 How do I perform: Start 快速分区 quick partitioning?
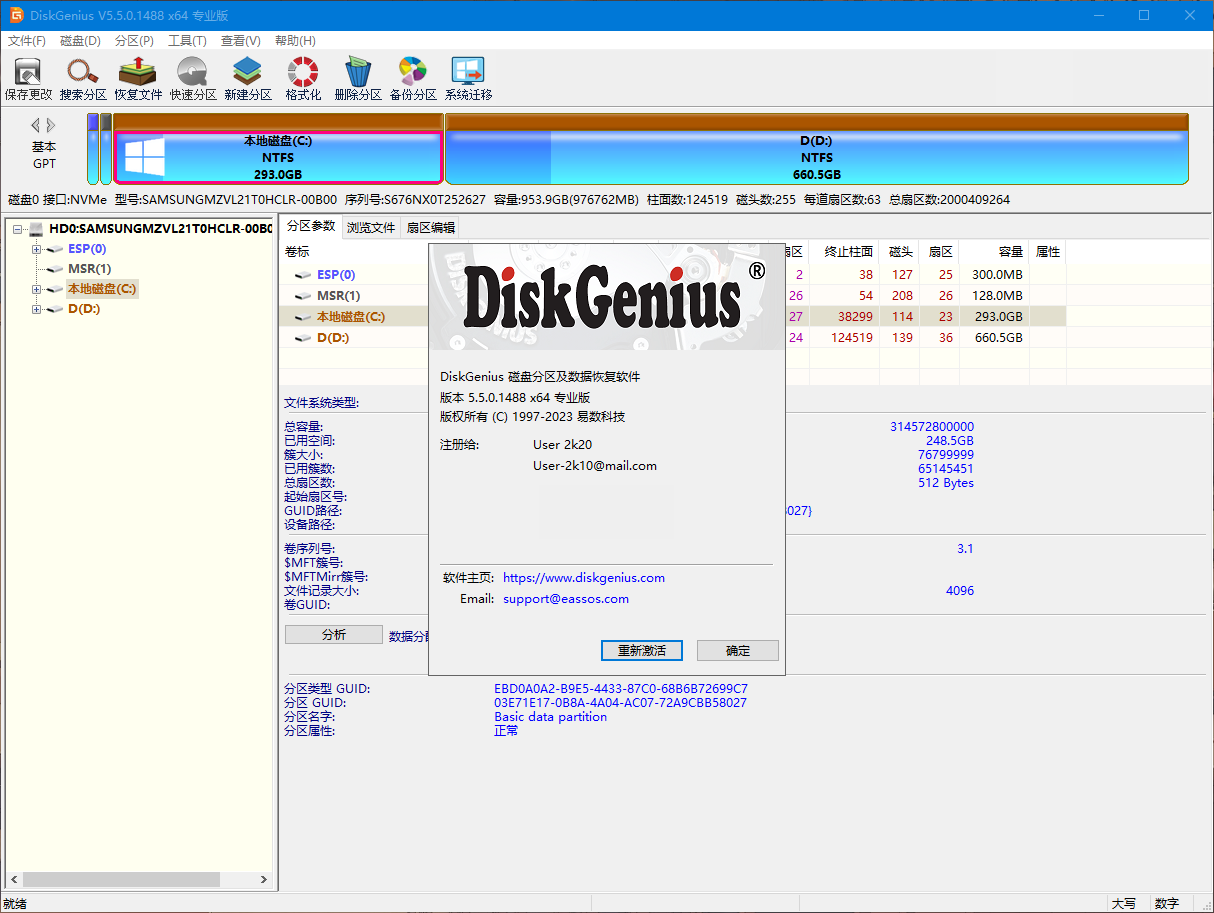(x=191, y=77)
